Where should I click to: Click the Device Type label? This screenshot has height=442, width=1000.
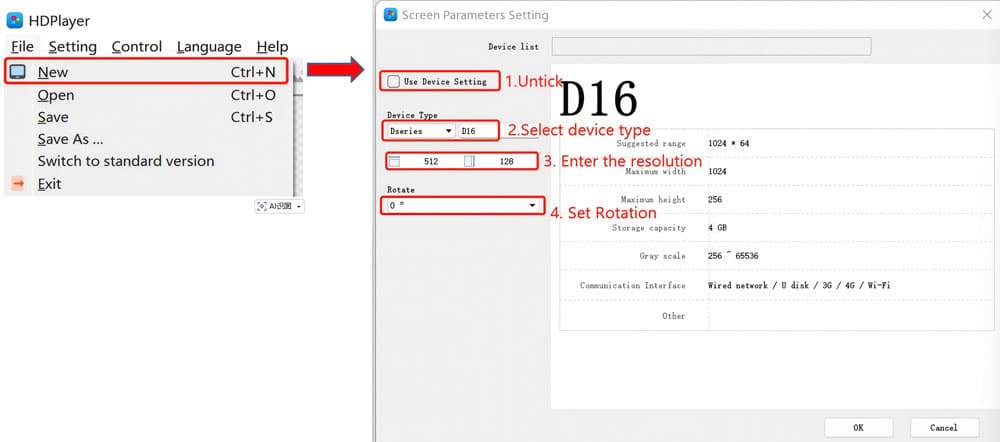tap(413, 115)
